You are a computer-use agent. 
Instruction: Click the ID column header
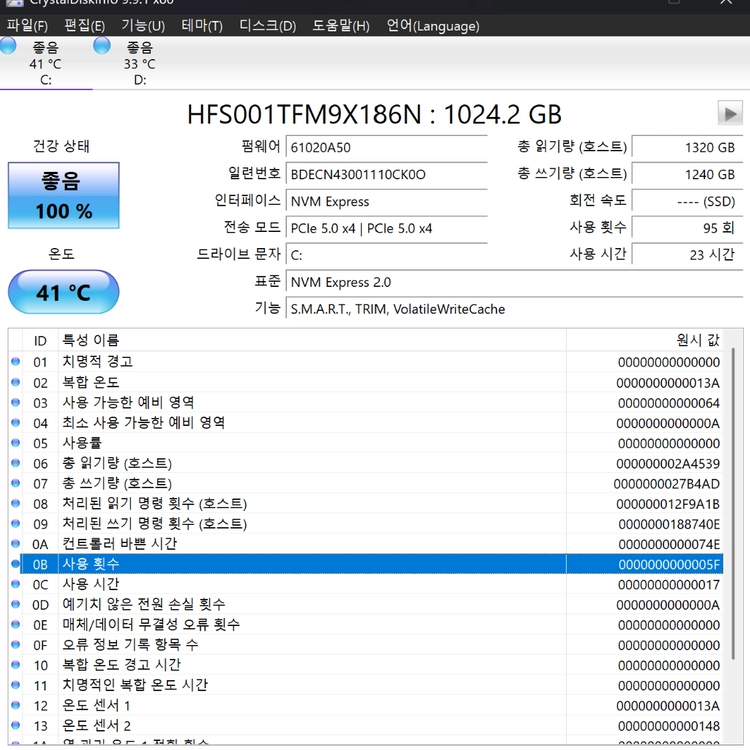click(x=40, y=340)
